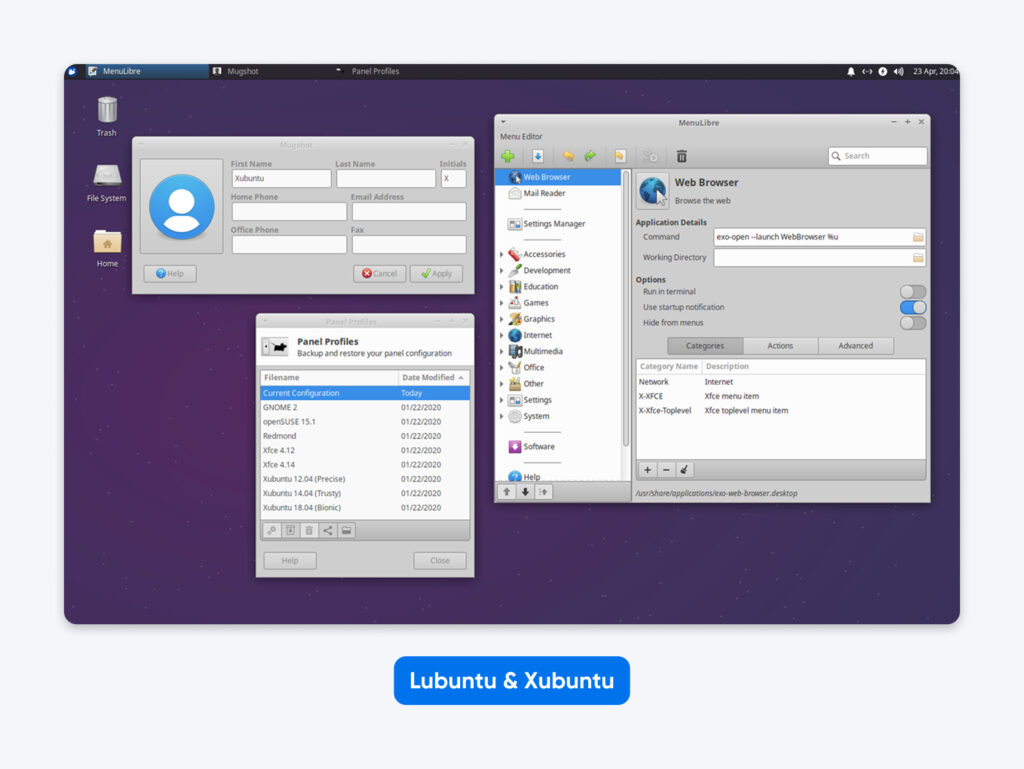Add a new launcher in MenuLibre

[x=508, y=156]
